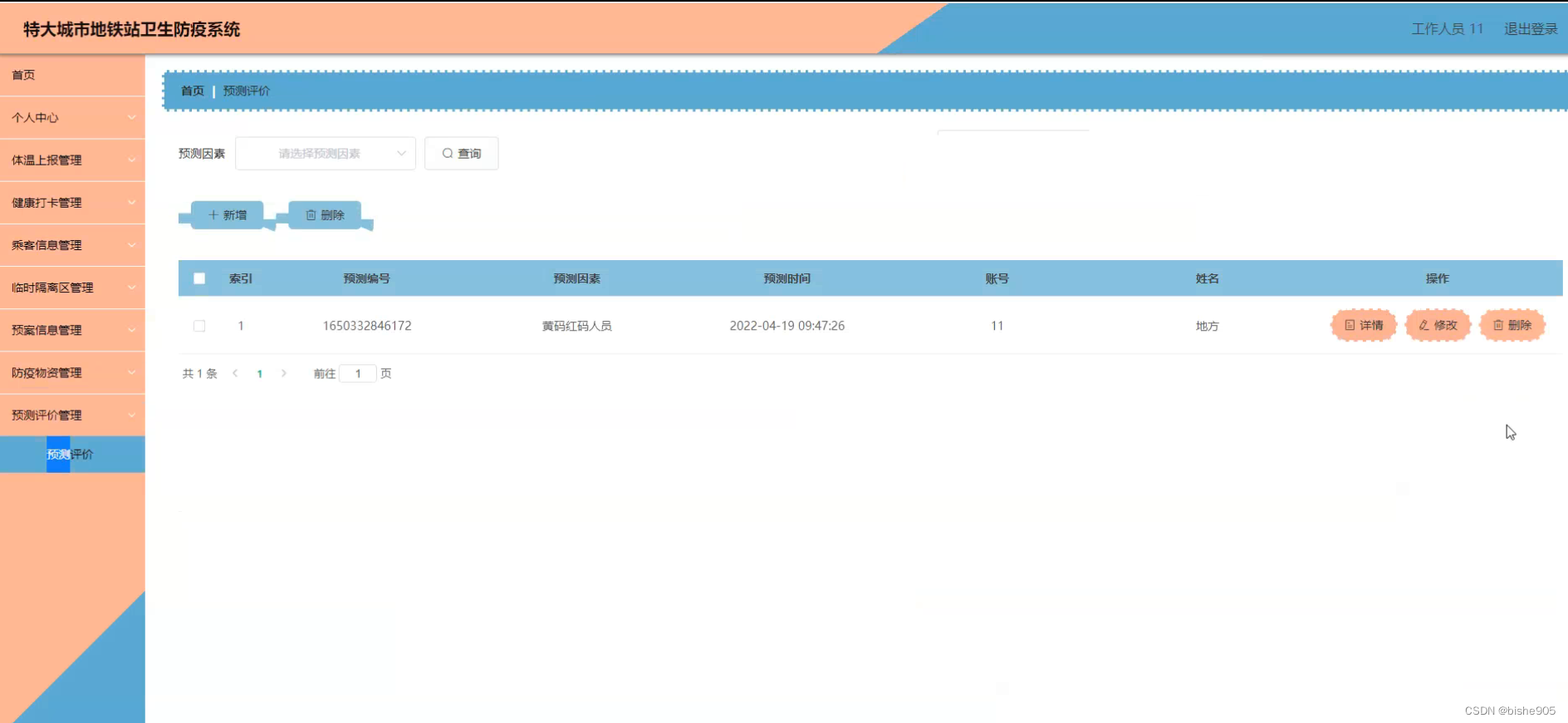
Task: Click the magnifier icon in the 查询 button
Action: coord(448,154)
